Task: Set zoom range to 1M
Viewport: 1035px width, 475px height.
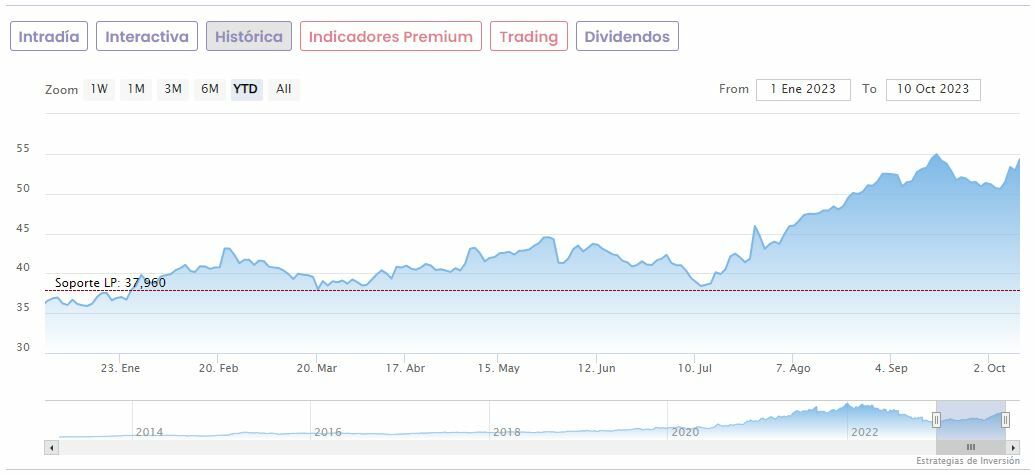Action: tap(136, 89)
